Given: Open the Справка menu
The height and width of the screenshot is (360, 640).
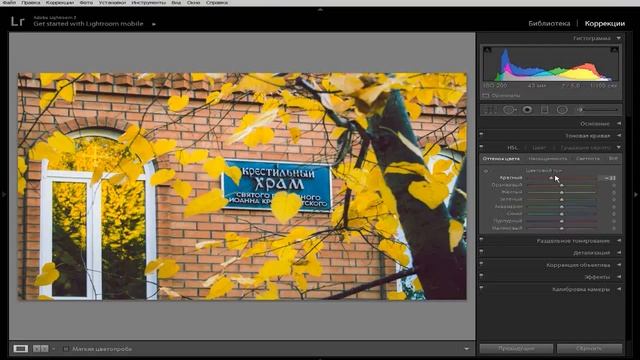Looking at the screenshot, I should click(217, 2).
